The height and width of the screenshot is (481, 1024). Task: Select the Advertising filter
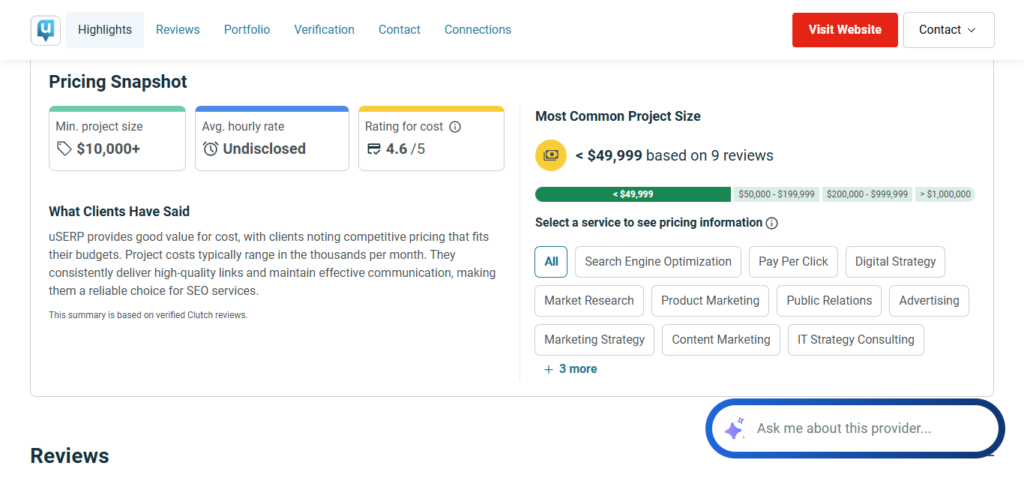click(929, 301)
